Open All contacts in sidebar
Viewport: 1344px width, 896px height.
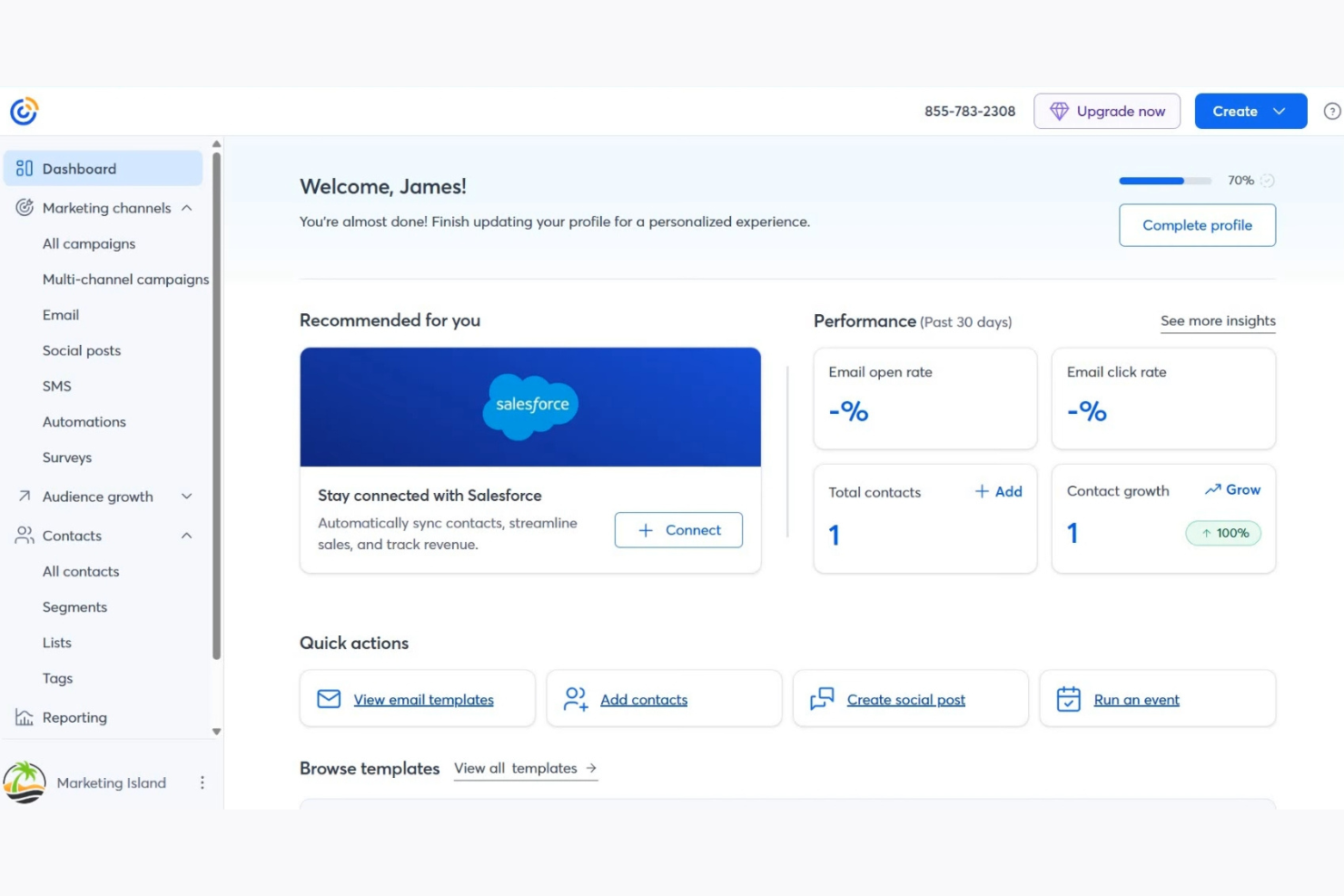click(81, 571)
